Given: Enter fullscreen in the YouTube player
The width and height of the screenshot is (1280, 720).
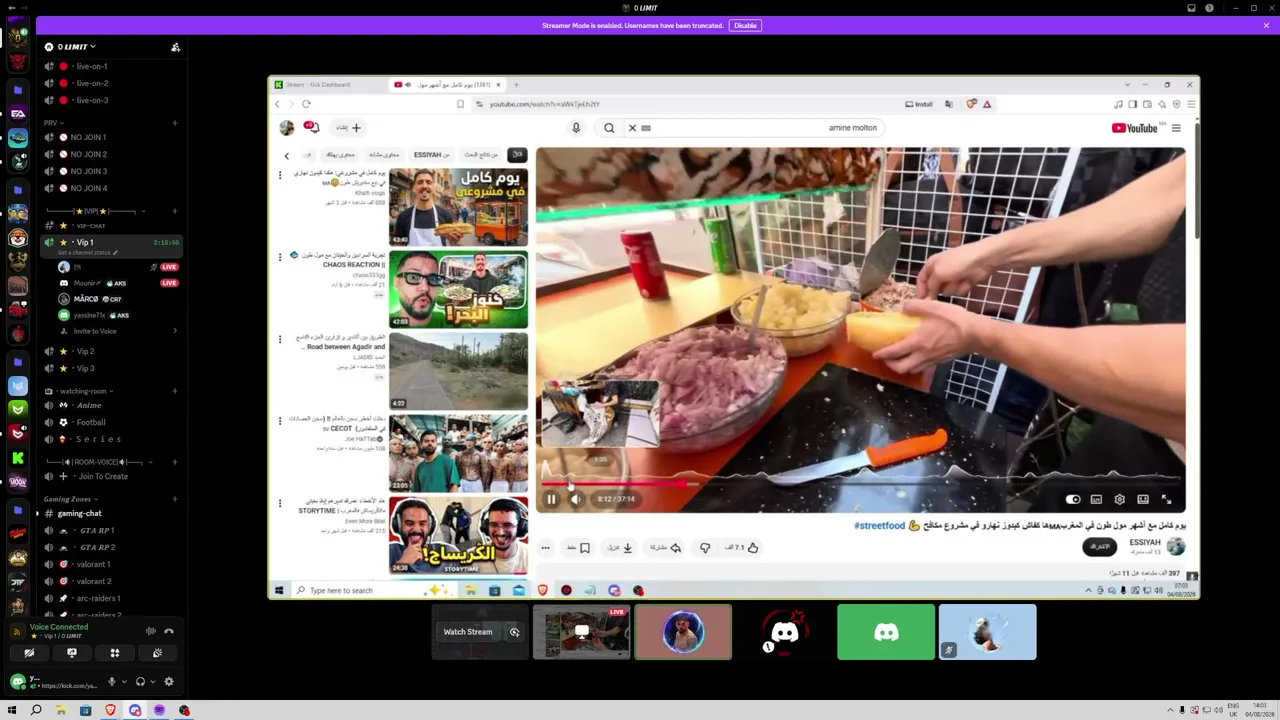Looking at the screenshot, I should (1166, 499).
